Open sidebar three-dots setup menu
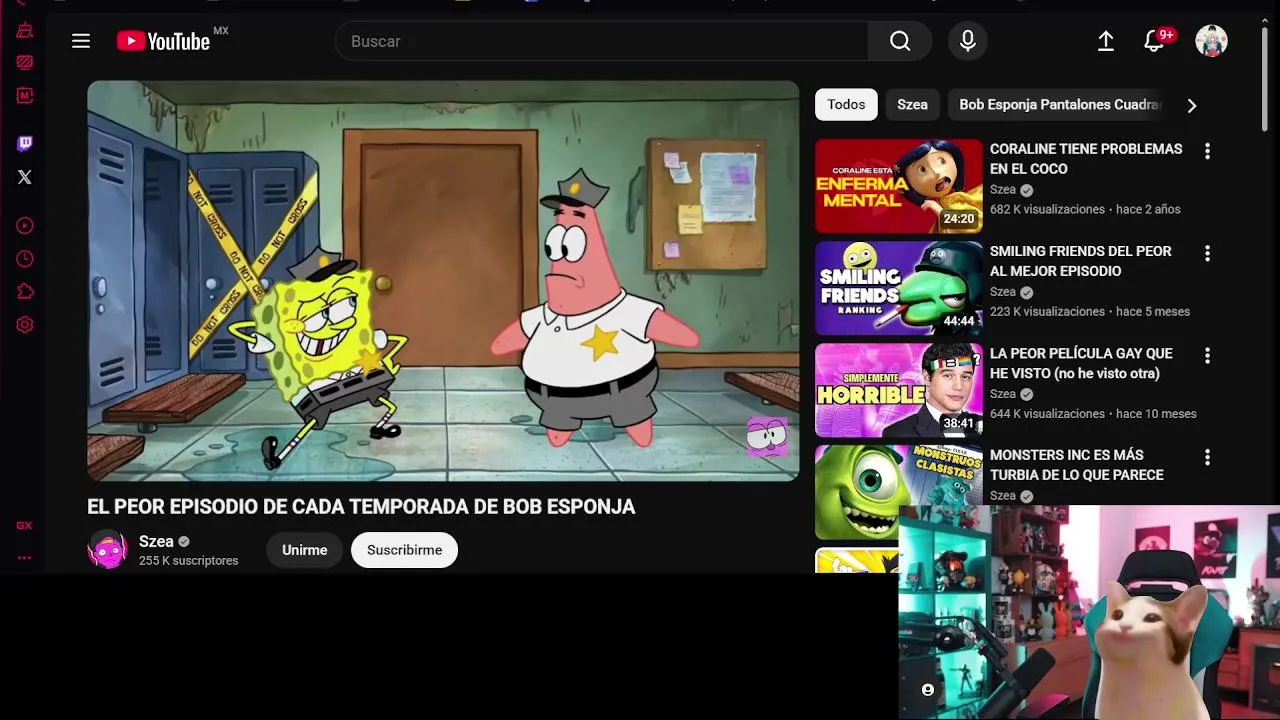This screenshot has height=720, width=1280. coord(24,558)
